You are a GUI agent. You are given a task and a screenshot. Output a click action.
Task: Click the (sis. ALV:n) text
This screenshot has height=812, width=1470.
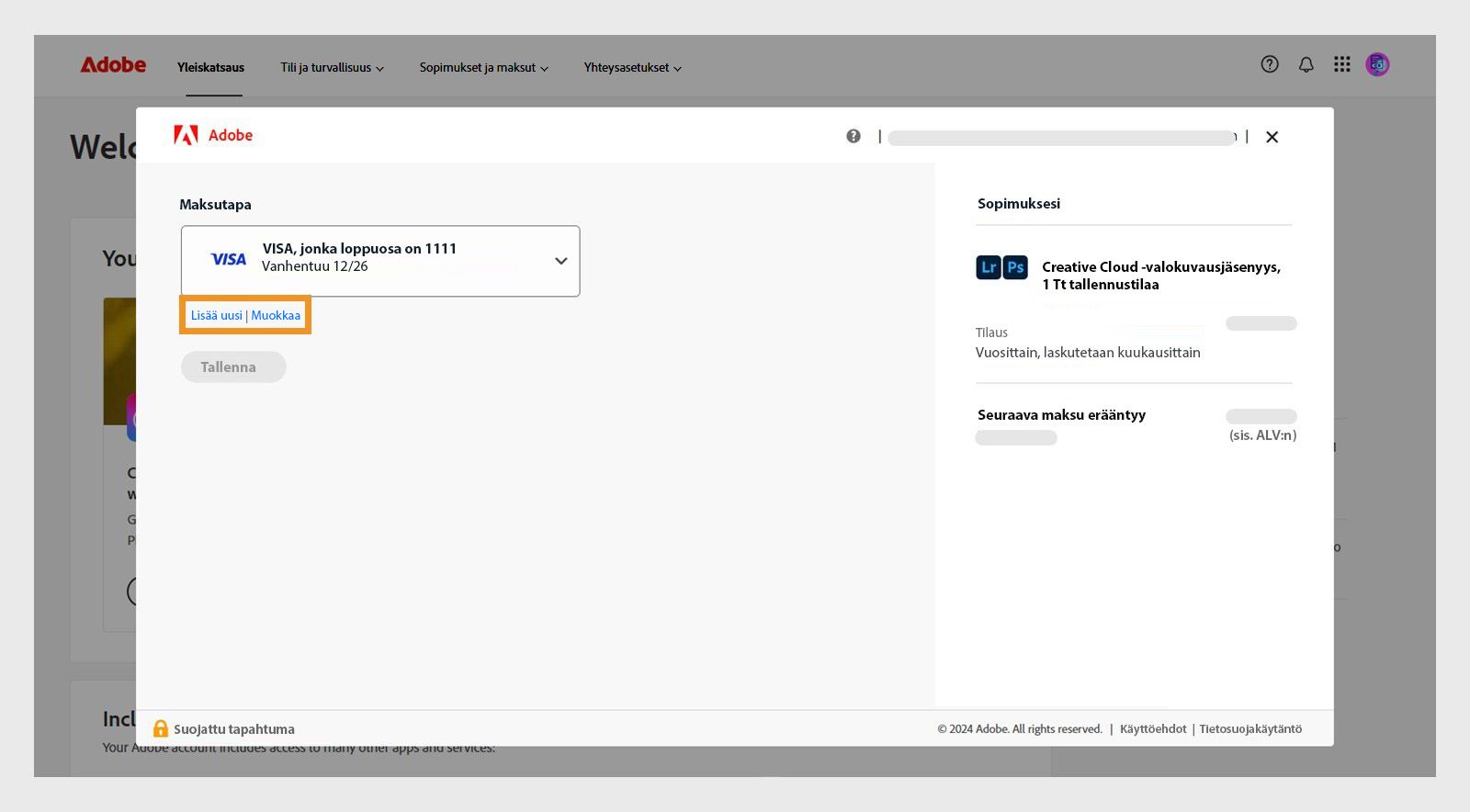1263,435
